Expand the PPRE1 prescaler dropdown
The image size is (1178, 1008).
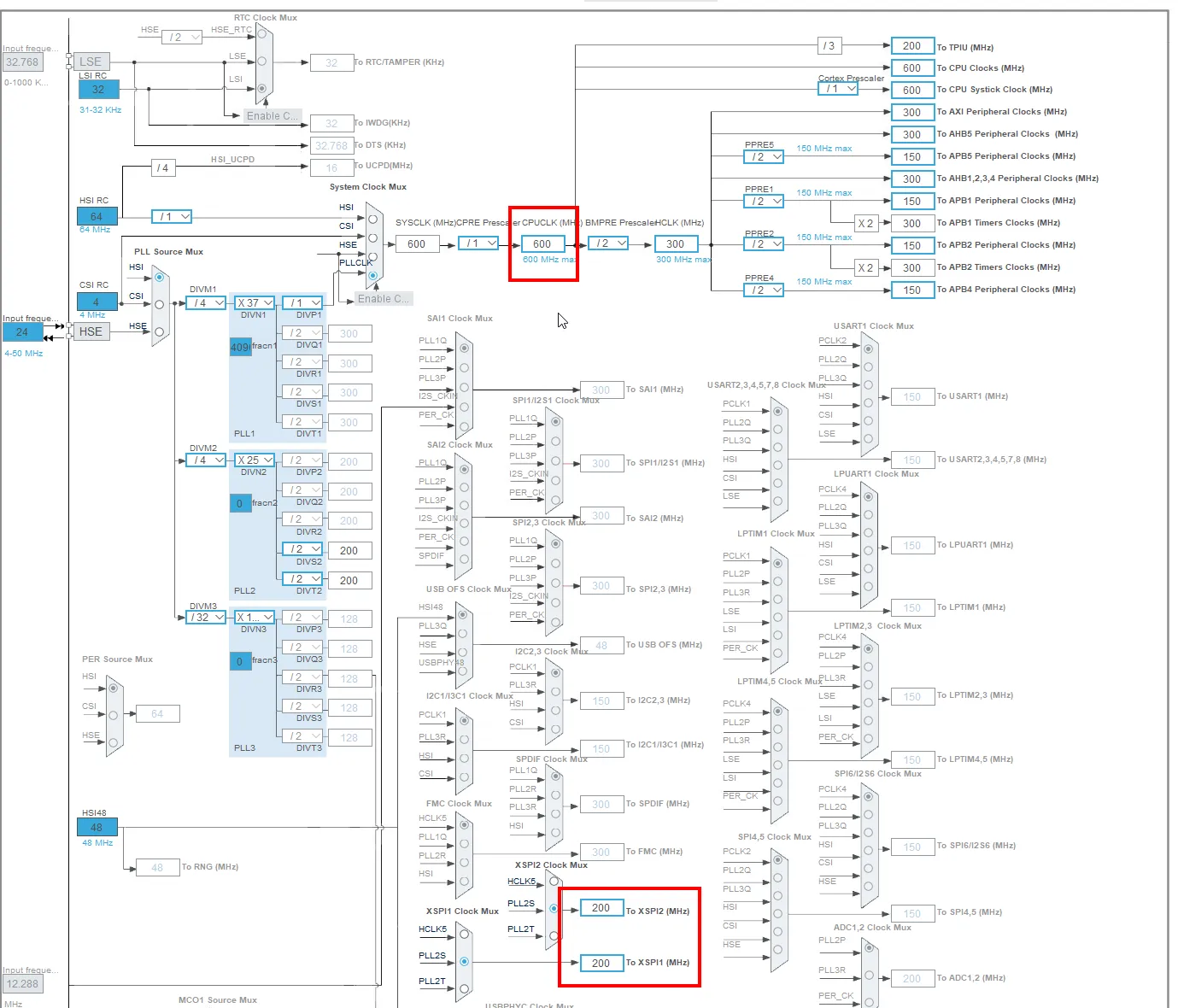tap(764, 201)
